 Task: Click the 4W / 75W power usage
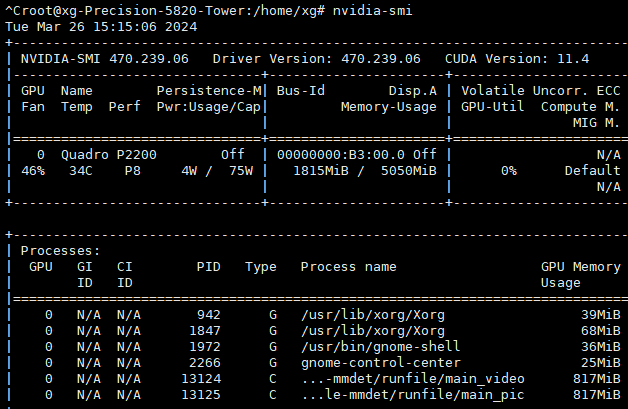pyautogui.click(x=216, y=171)
